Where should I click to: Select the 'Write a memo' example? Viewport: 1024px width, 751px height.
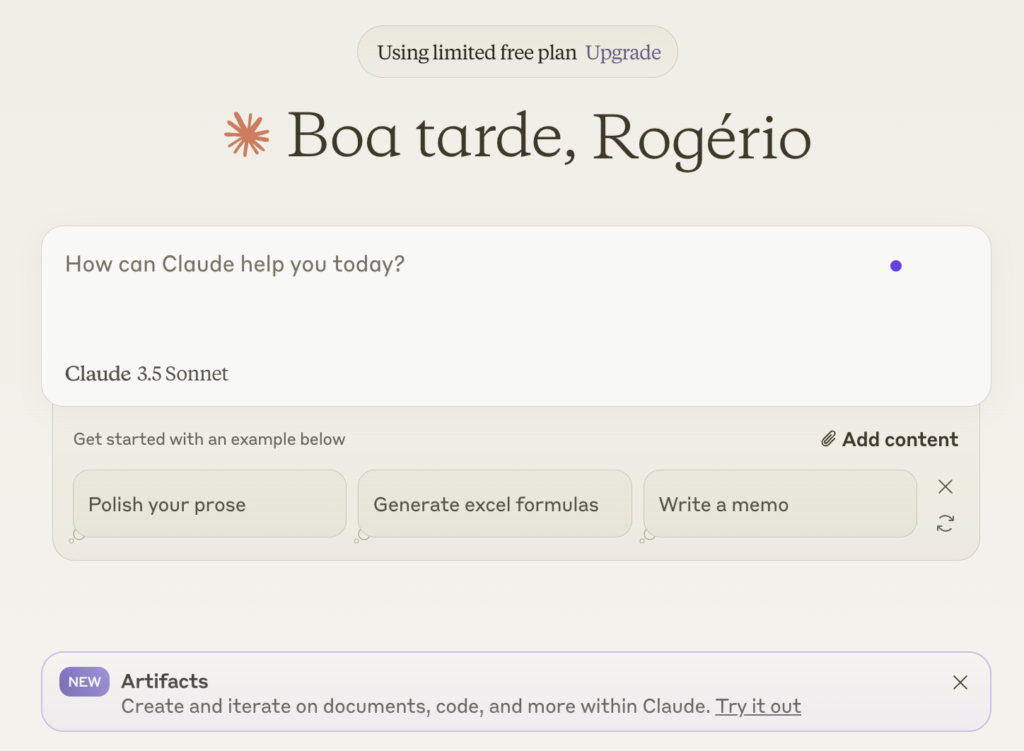coord(780,504)
